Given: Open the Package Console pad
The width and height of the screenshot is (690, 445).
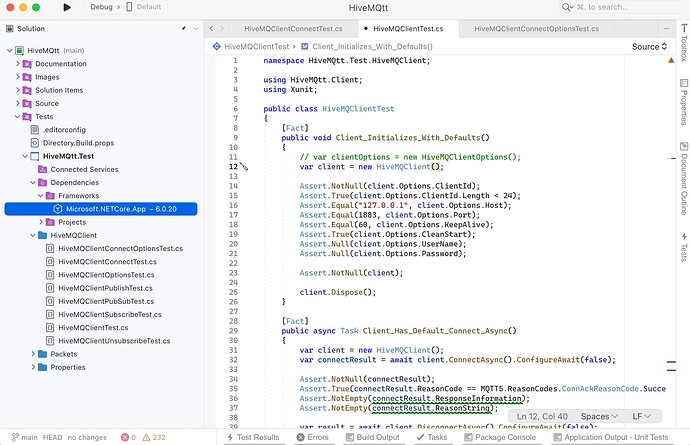Looking at the screenshot, I should 500,438.
